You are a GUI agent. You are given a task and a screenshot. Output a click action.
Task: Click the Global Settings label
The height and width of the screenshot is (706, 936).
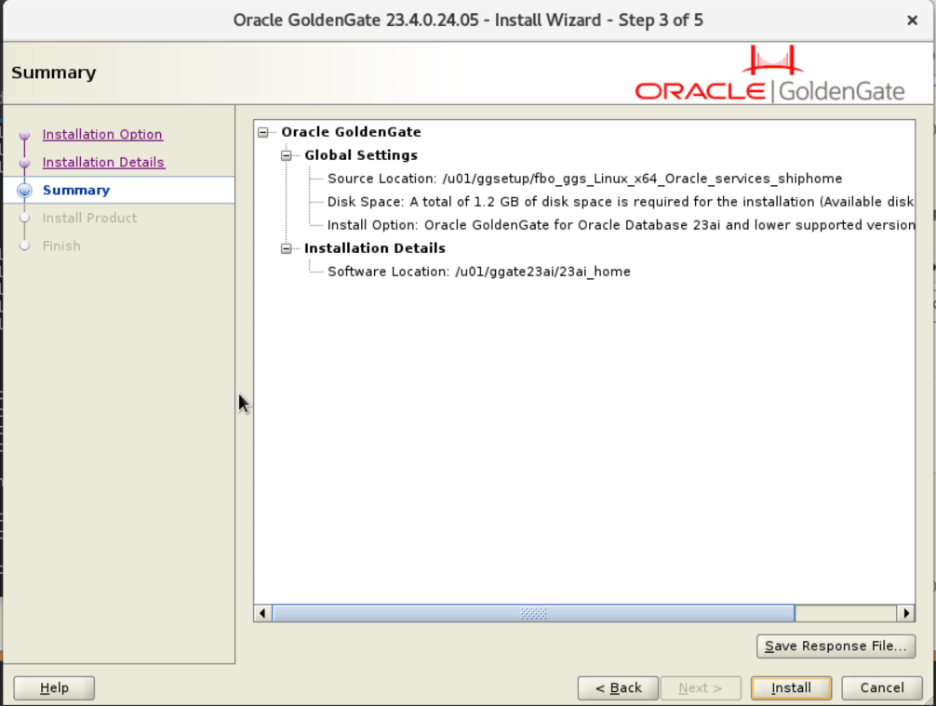click(361, 155)
